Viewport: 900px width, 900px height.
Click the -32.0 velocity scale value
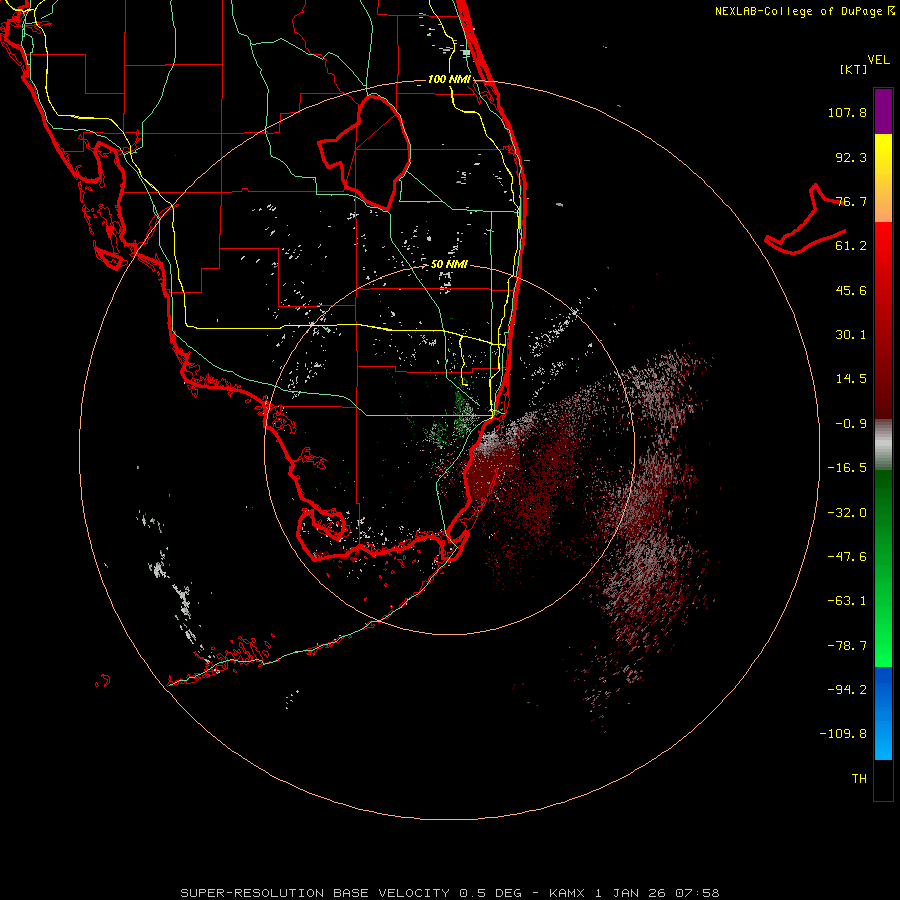tap(847, 513)
